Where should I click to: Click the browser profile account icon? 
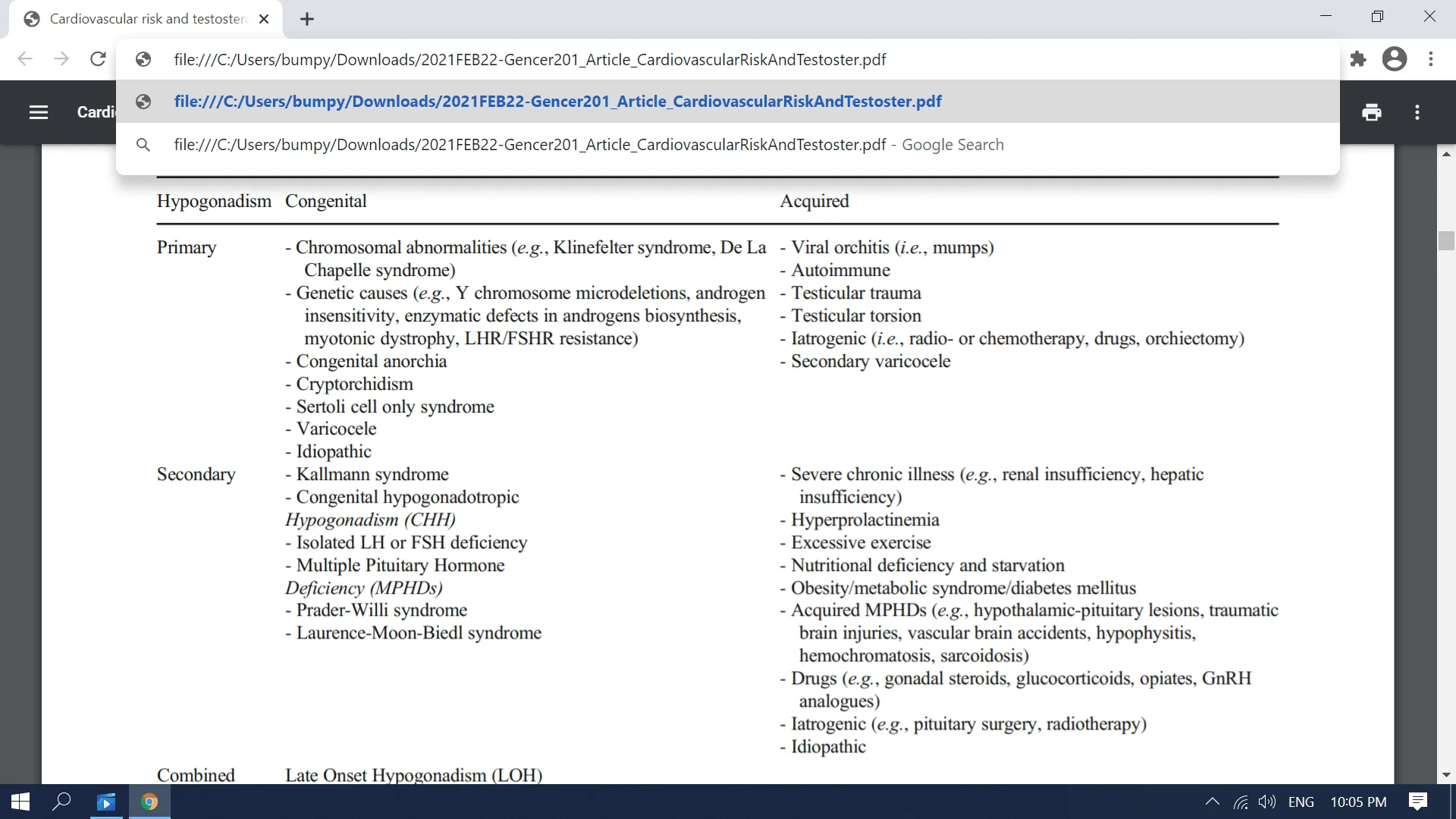pyautogui.click(x=1395, y=59)
